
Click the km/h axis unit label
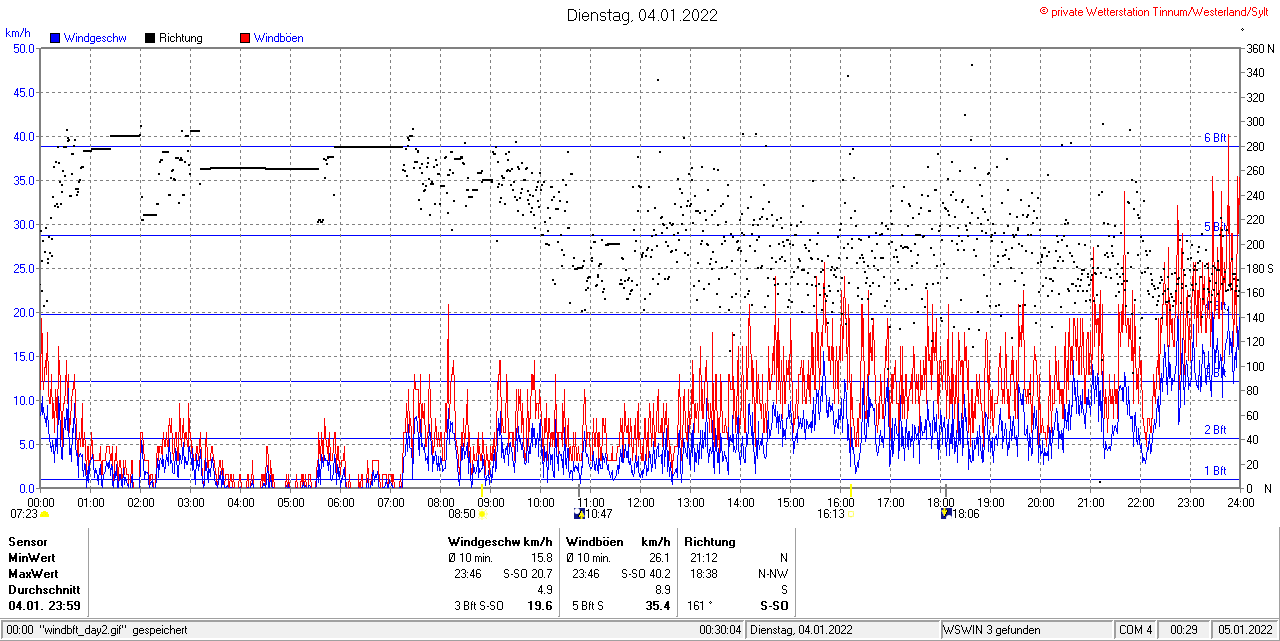[x=18, y=33]
